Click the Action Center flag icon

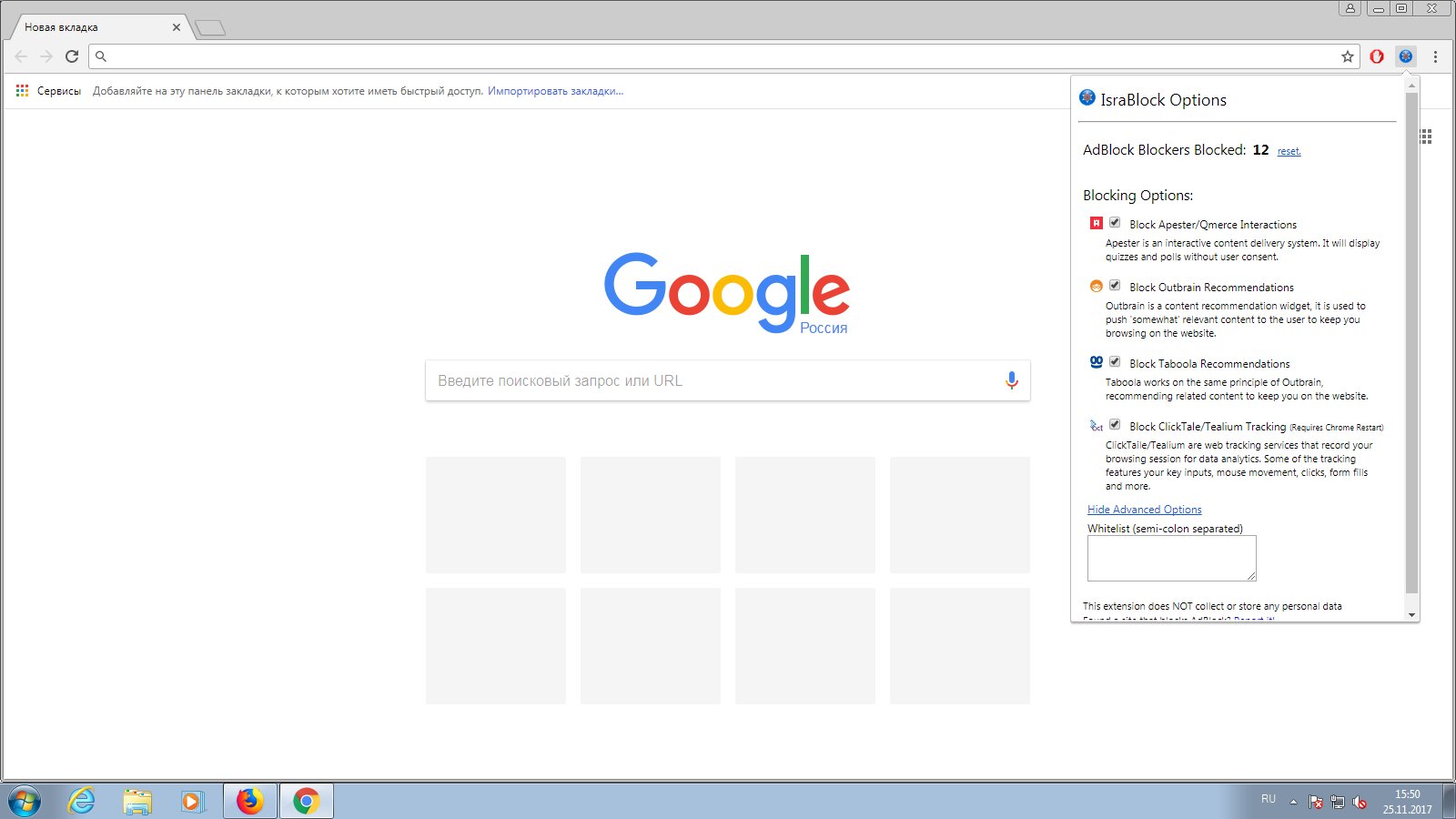click(1316, 802)
